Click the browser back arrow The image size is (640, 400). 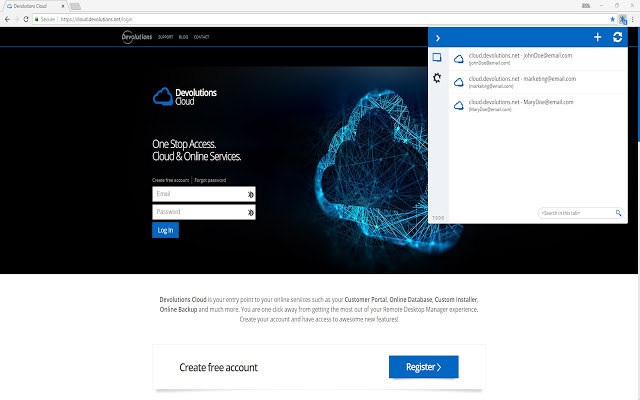7,19
